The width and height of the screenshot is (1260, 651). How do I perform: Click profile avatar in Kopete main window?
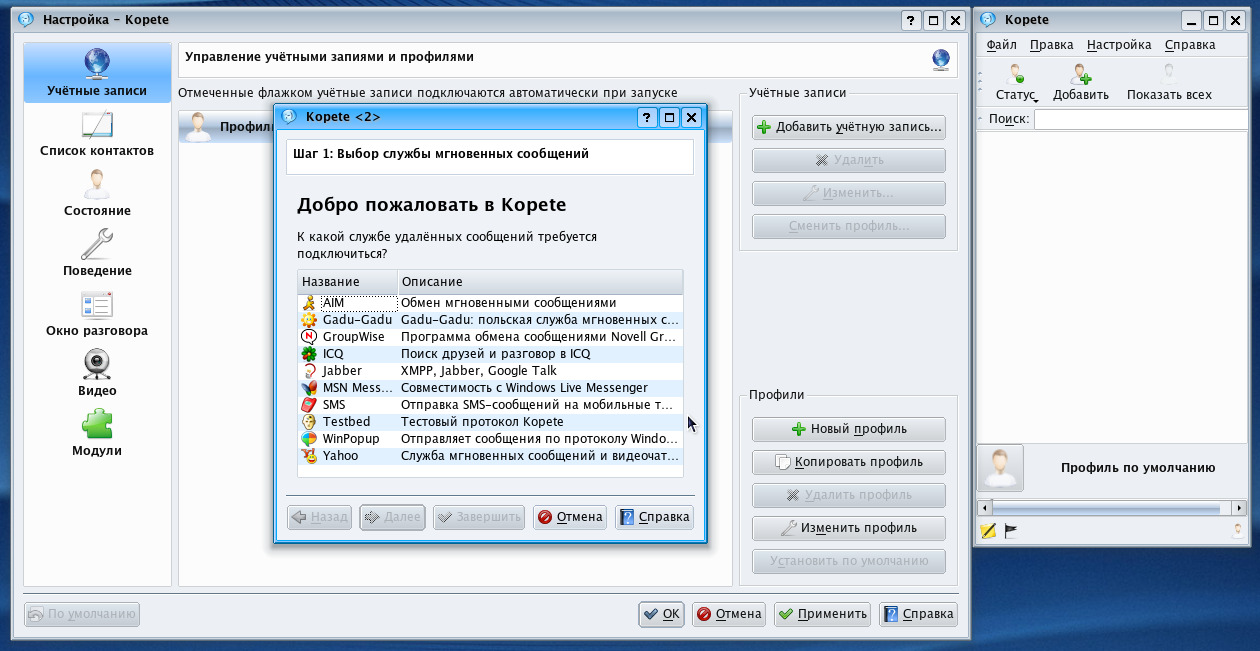point(1000,468)
